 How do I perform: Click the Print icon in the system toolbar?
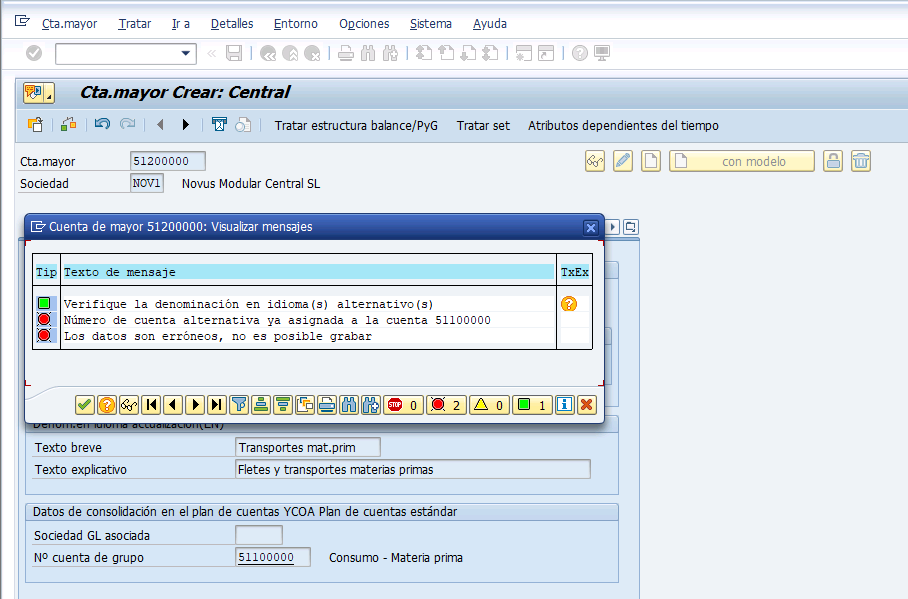click(346, 53)
